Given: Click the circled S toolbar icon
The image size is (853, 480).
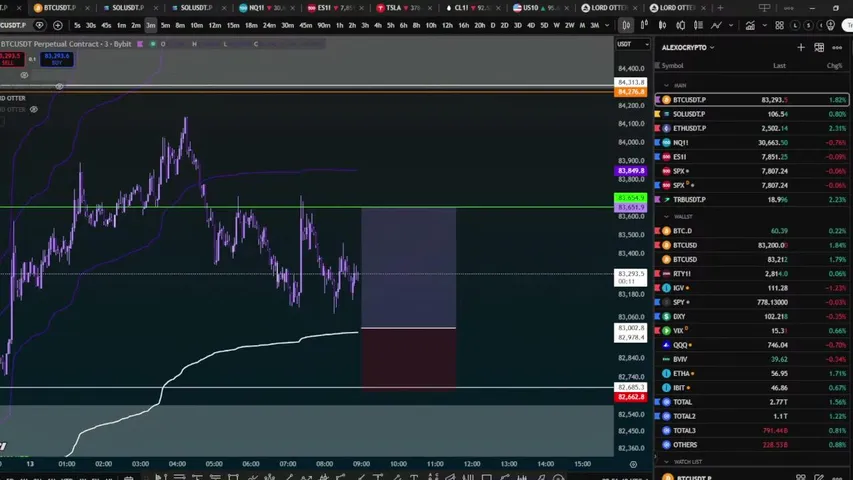Looking at the screenshot, I should [809, 25].
